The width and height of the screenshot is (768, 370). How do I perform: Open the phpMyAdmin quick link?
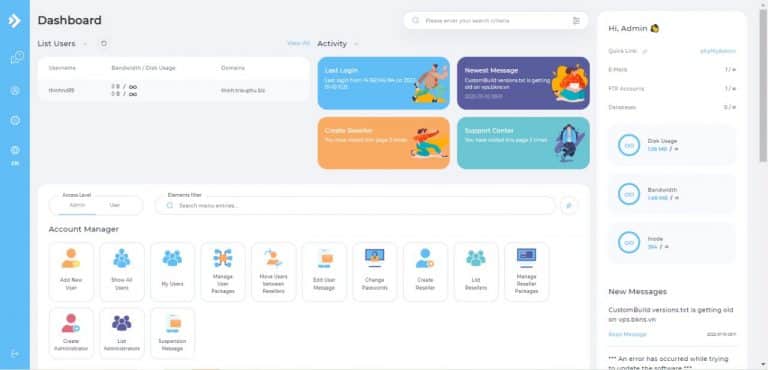click(x=718, y=51)
